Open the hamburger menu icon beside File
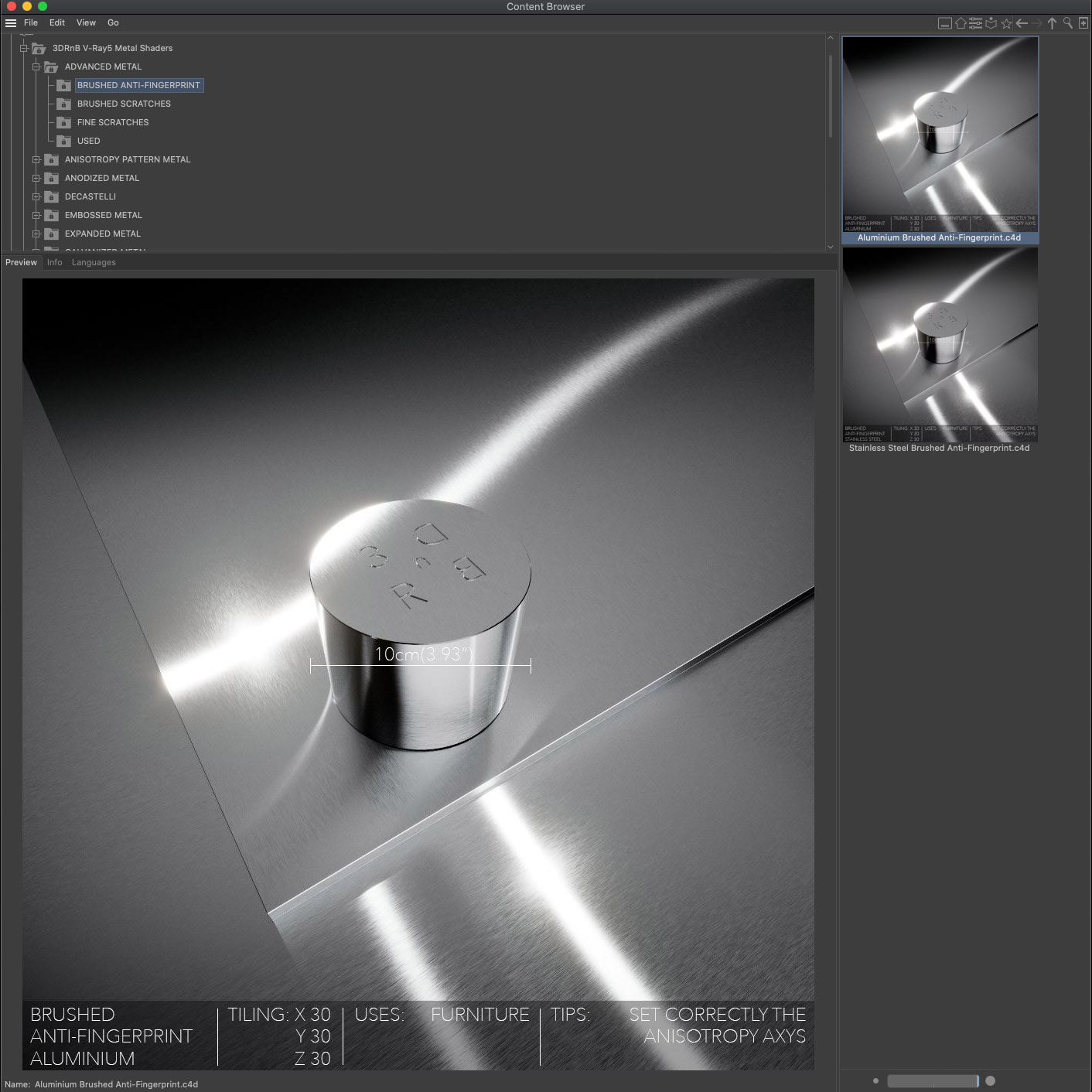 coord(11,23)
